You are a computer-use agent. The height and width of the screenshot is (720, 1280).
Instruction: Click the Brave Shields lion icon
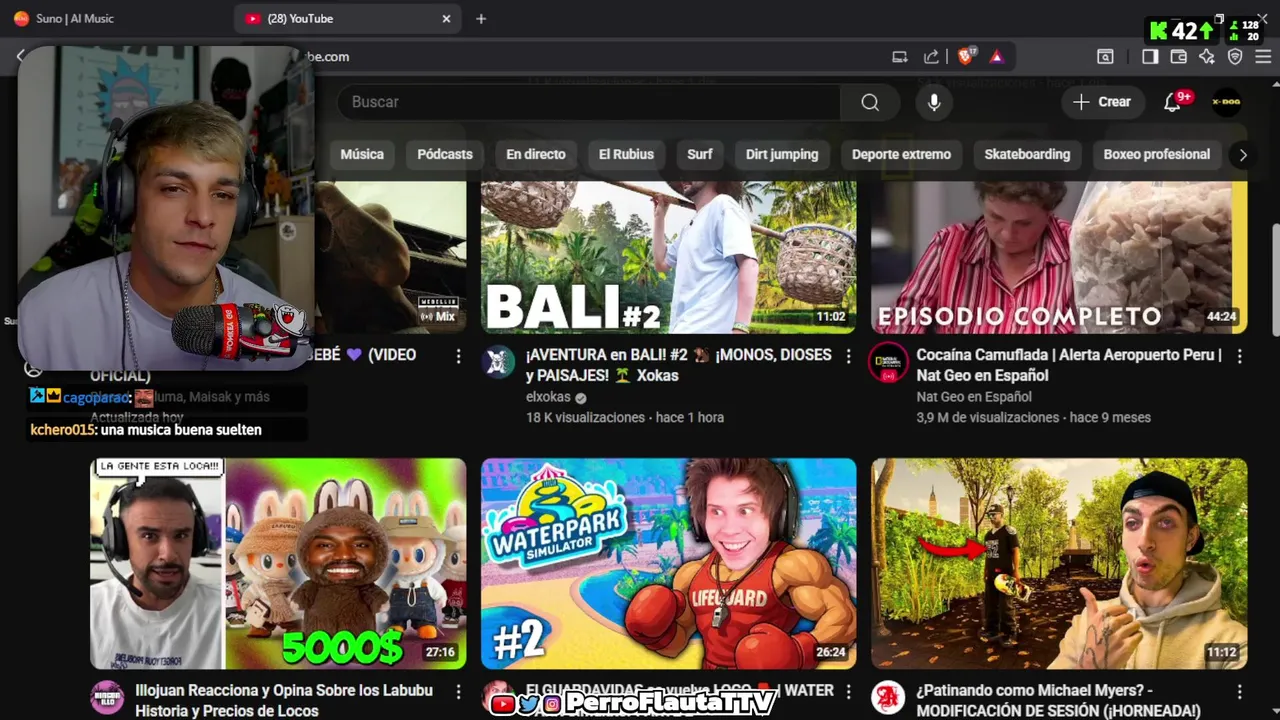tap(965, 57)
